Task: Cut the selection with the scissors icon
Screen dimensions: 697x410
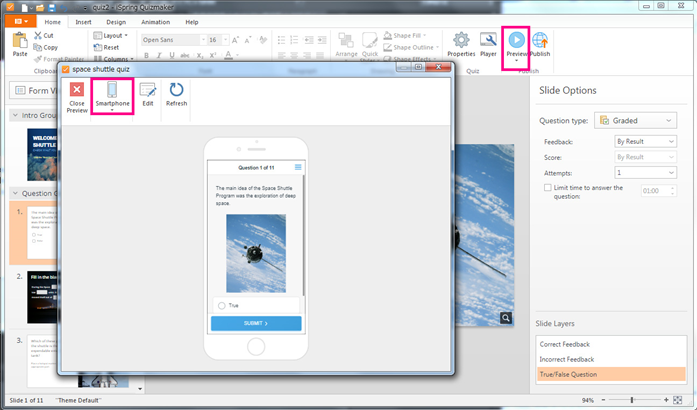Action: pyautogui.click(x=38, y=35)
